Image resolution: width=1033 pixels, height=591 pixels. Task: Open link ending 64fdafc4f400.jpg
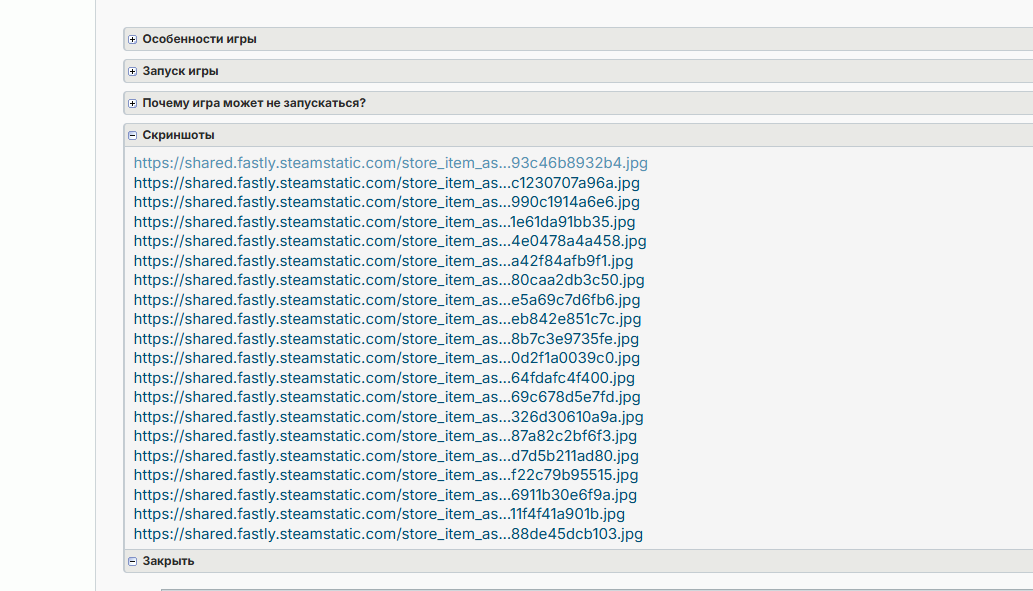pyautogui.click(x=384, y=378)
